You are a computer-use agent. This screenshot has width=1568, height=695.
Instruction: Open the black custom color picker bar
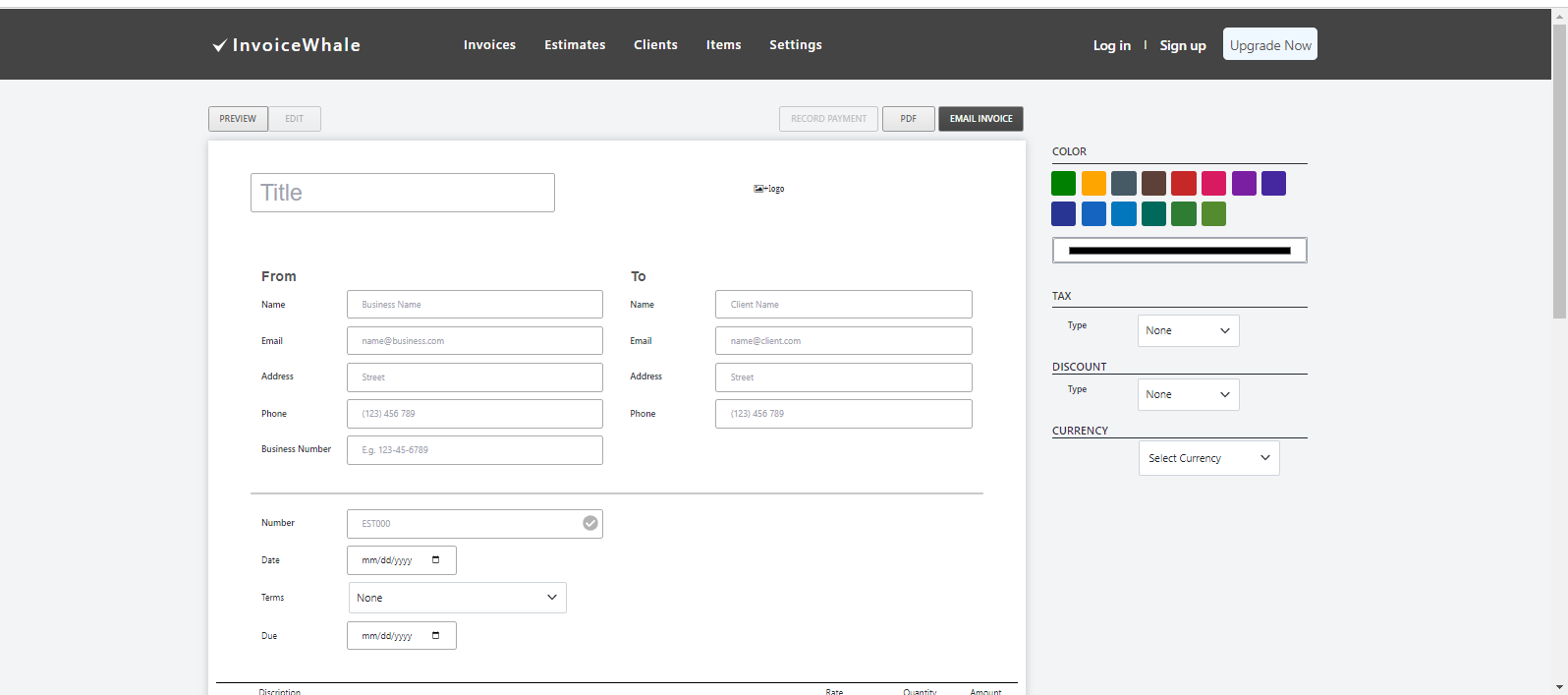[x=1180, y=251]
